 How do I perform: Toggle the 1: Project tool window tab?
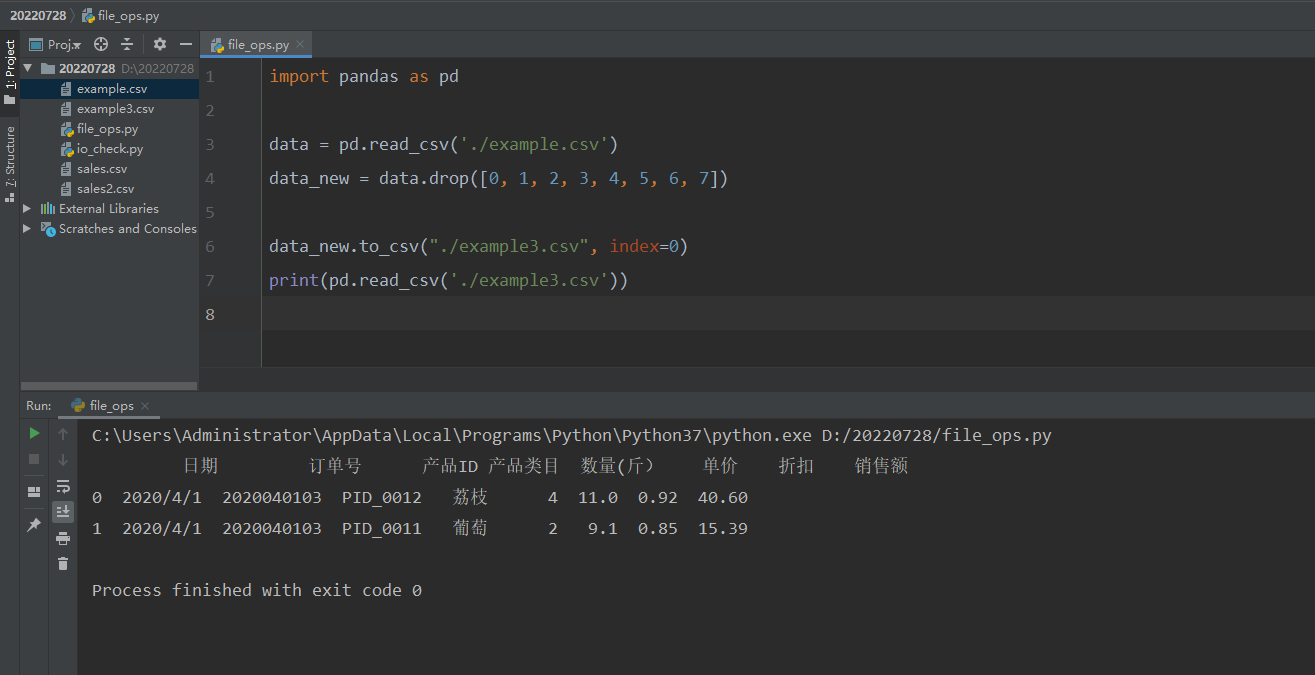[10, 72]
